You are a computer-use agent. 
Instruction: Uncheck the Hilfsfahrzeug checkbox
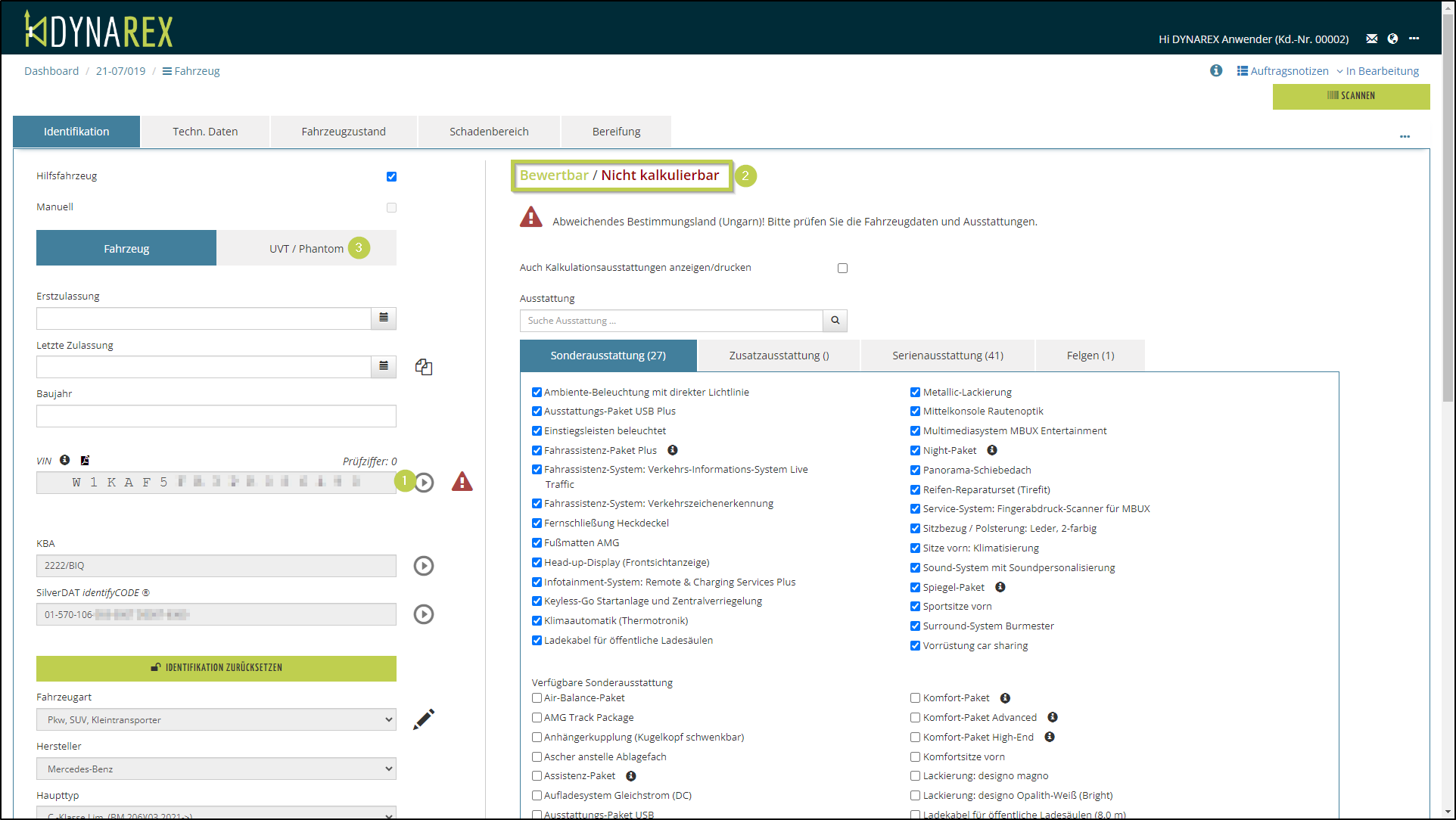pos(391,176)
